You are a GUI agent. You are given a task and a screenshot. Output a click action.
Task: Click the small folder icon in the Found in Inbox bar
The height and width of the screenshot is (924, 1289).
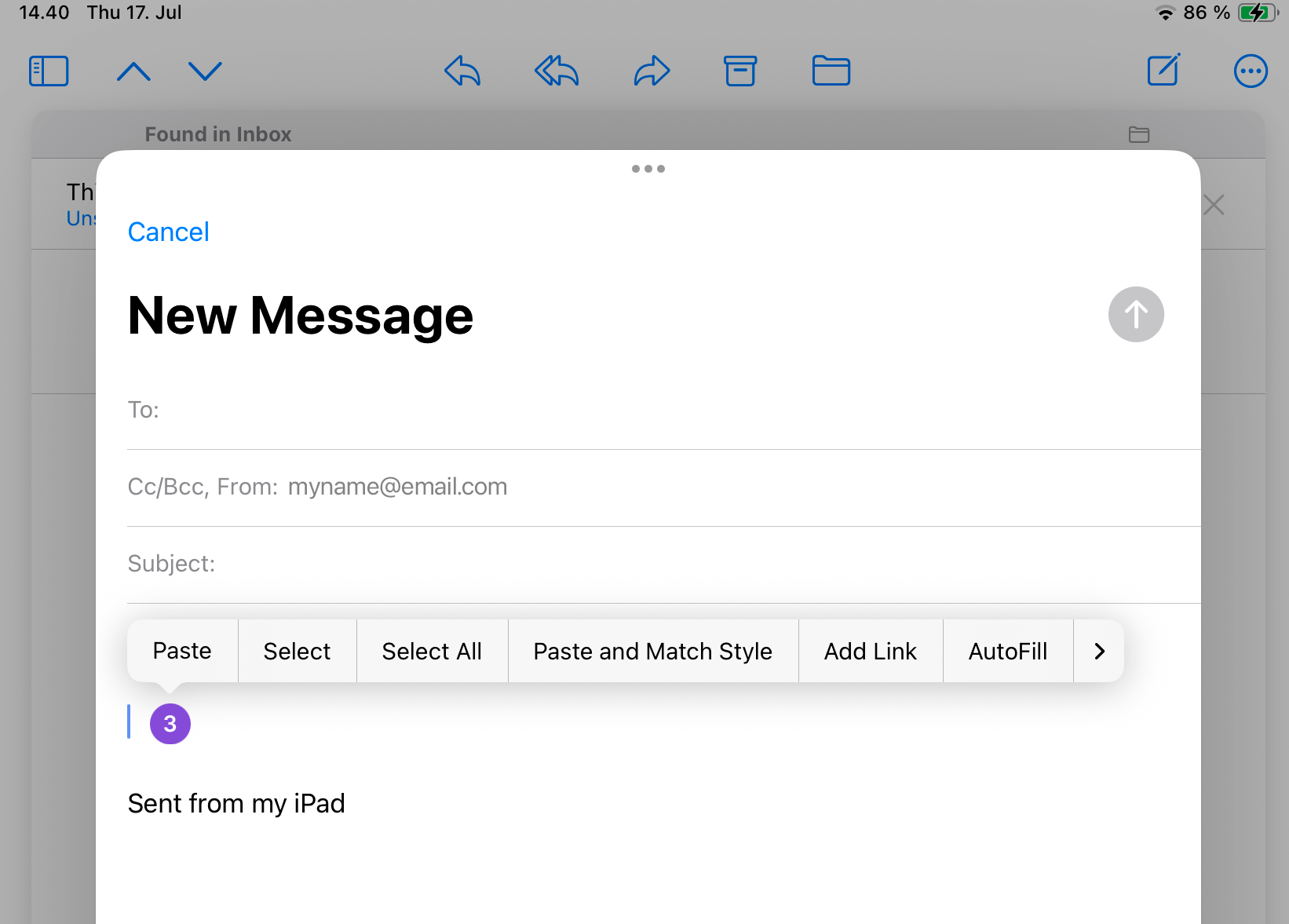click(1139, 135)
